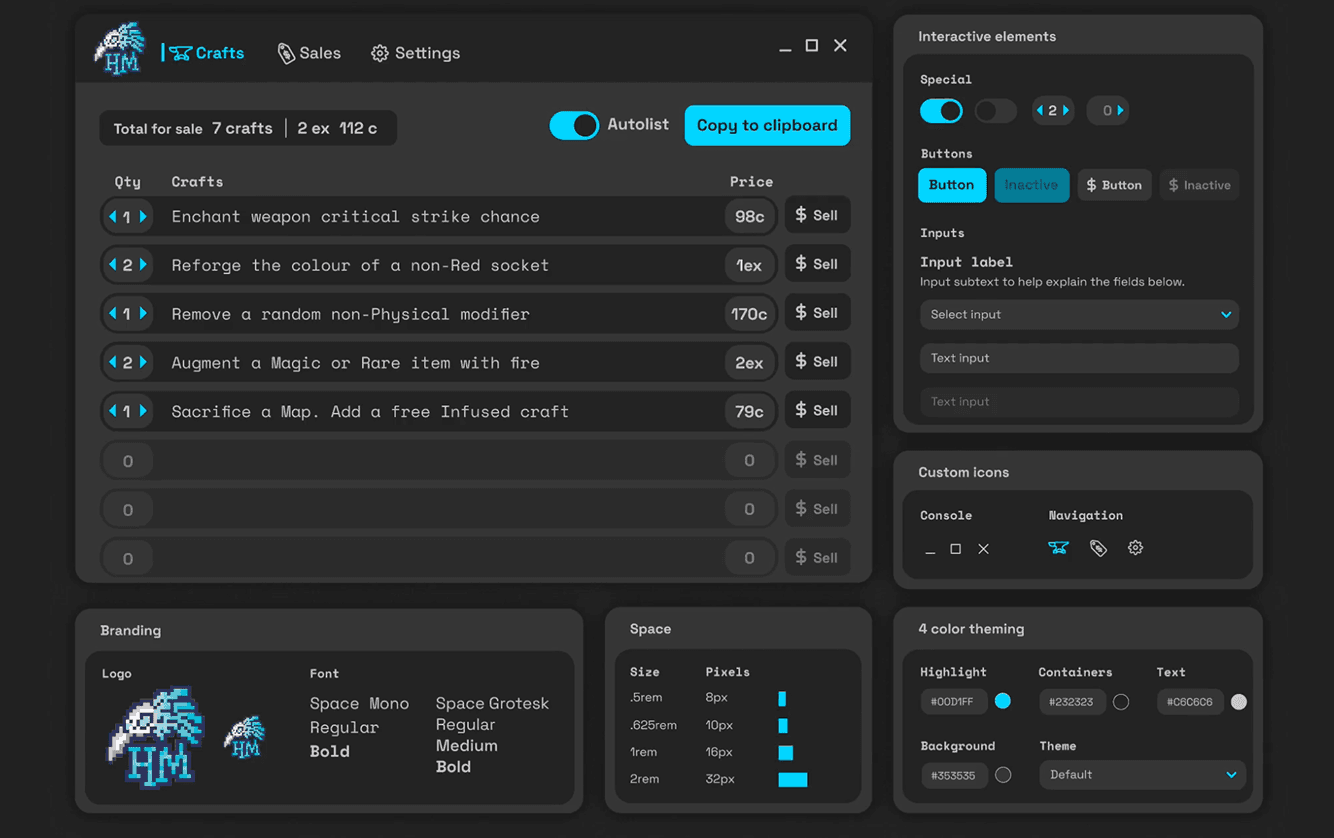Click the HM logo in the app header
Image resolution: width=1334 pixels, height=838 pixels.
coord(120,50)
